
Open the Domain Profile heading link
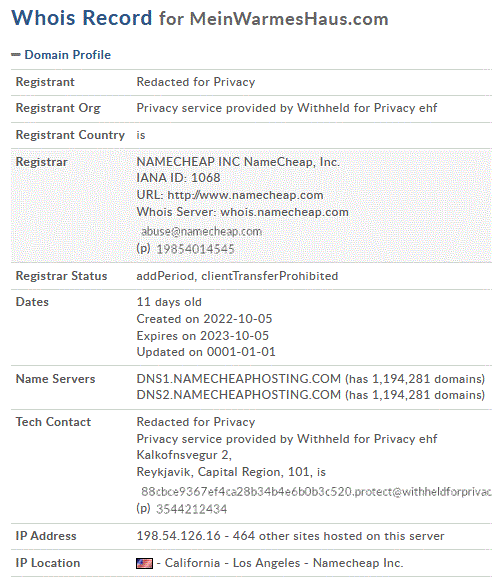point(67,55)
